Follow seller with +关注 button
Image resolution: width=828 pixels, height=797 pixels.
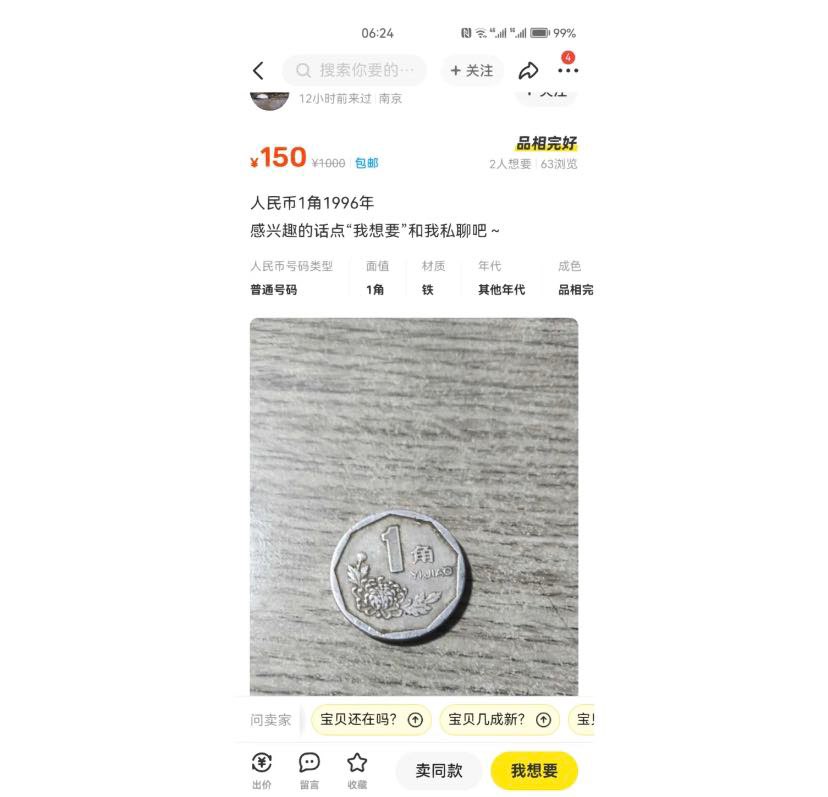pyautogui.click(x=472, y=71)
